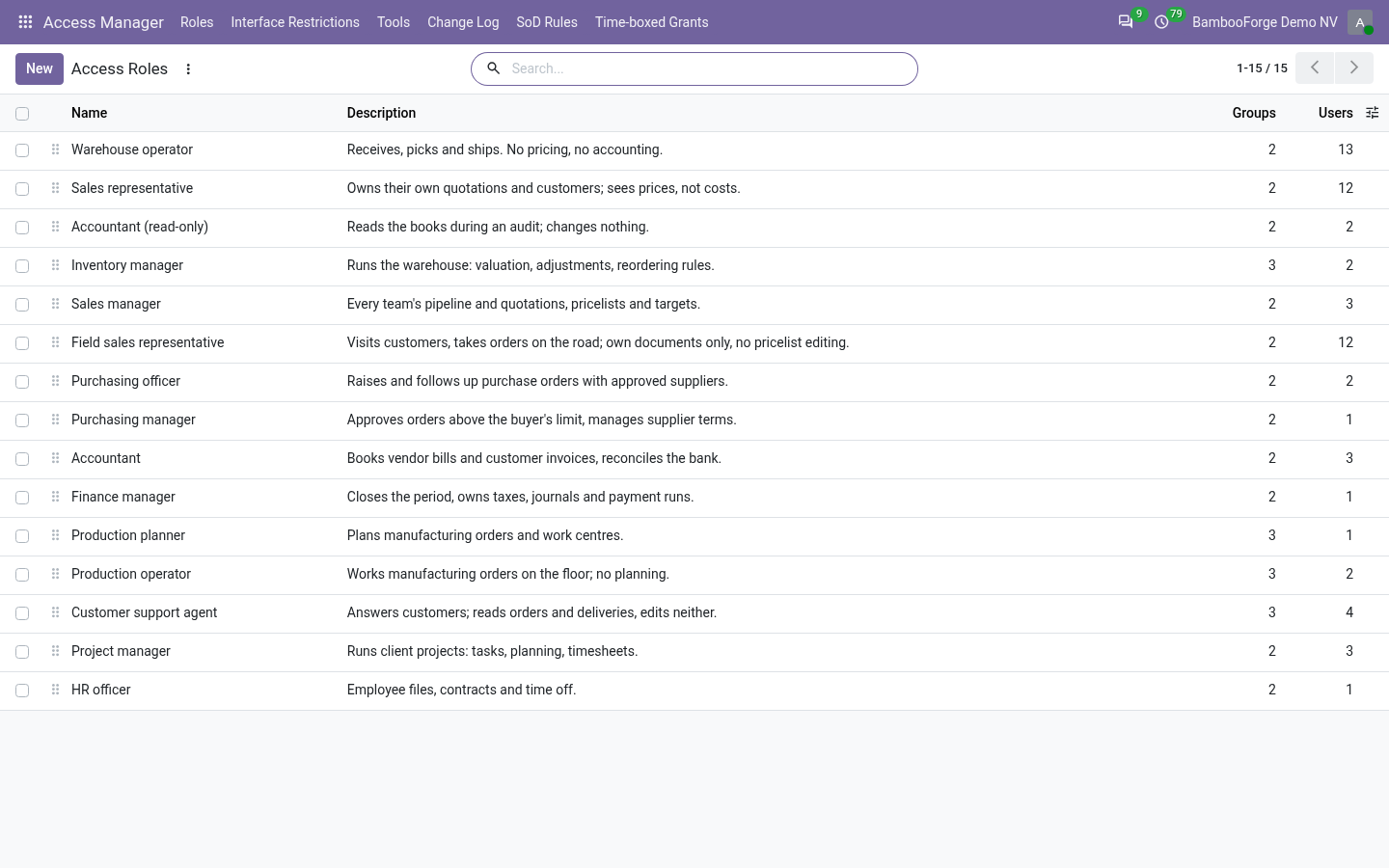Check the Warehouse operator row
Viewport: 1389px width, 868px height.
coord(22,150)
